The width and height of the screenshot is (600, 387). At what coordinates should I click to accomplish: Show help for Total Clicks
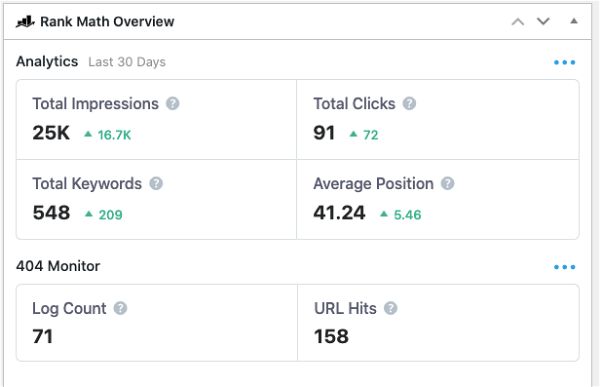[x=409, y=103]
